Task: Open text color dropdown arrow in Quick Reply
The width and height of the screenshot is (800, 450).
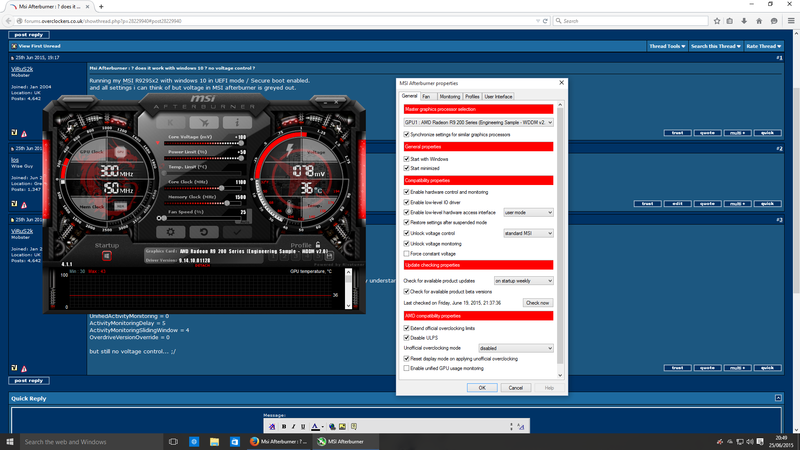Action: 322,427
